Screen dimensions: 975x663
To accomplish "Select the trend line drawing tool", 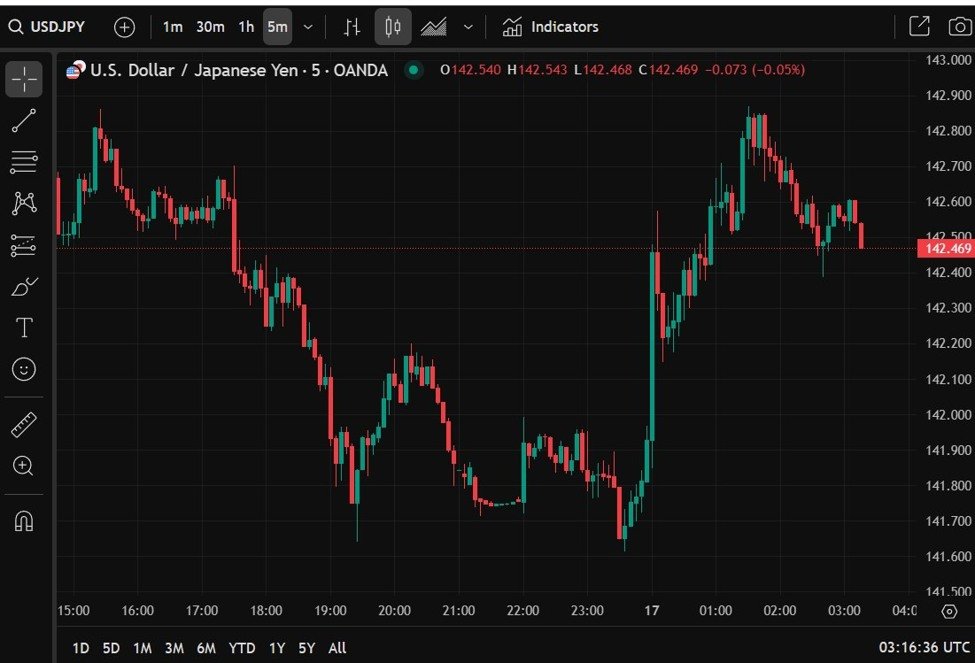I will tap(24, 121).
